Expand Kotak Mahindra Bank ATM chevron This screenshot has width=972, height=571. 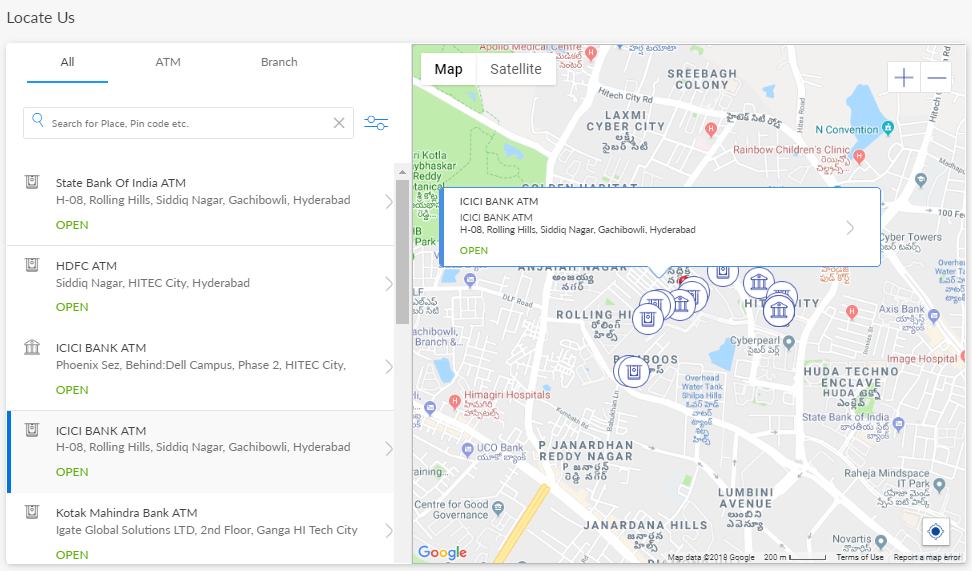point(389,531)
